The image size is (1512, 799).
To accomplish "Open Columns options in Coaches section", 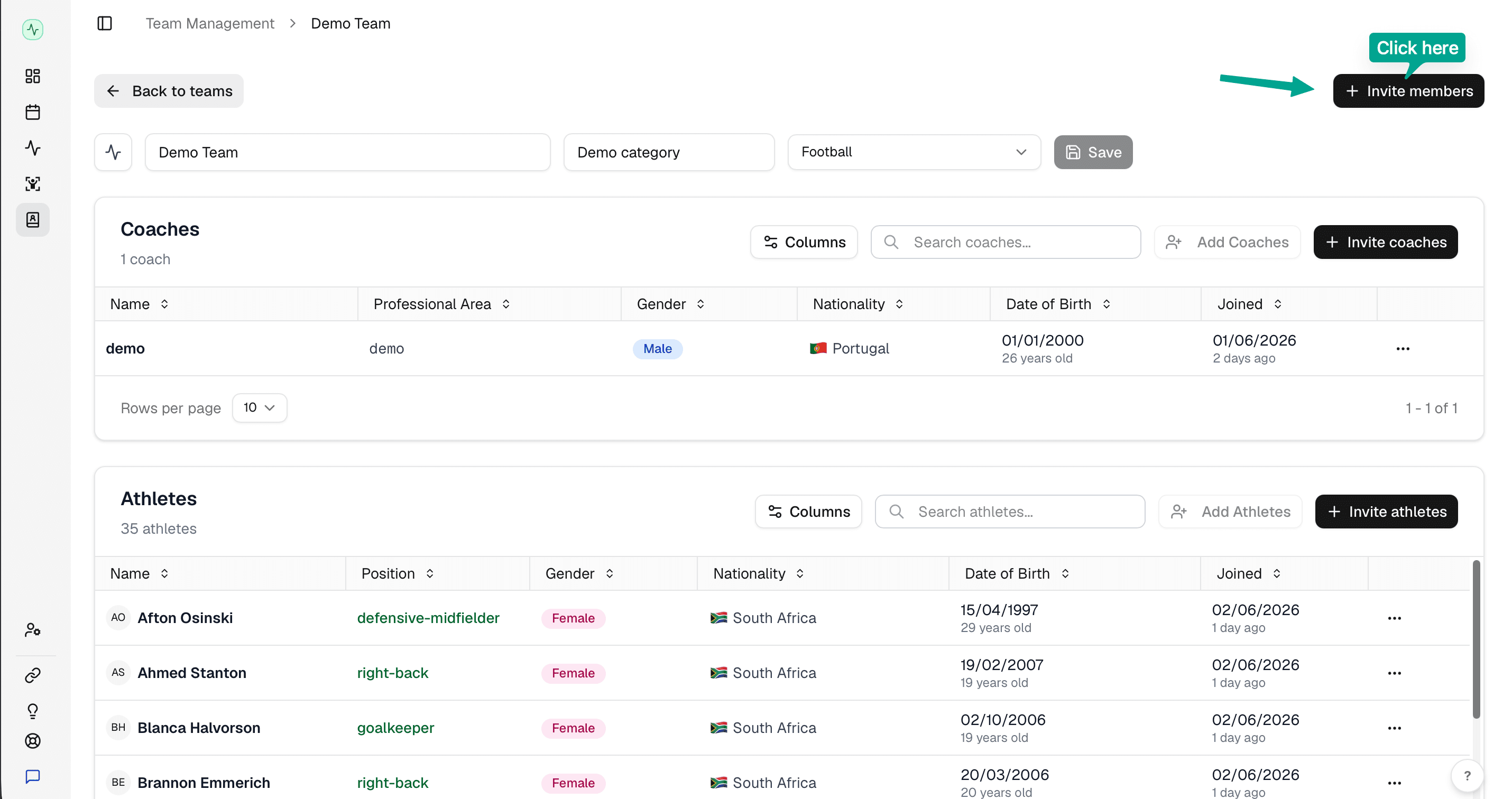I will 804,242.
